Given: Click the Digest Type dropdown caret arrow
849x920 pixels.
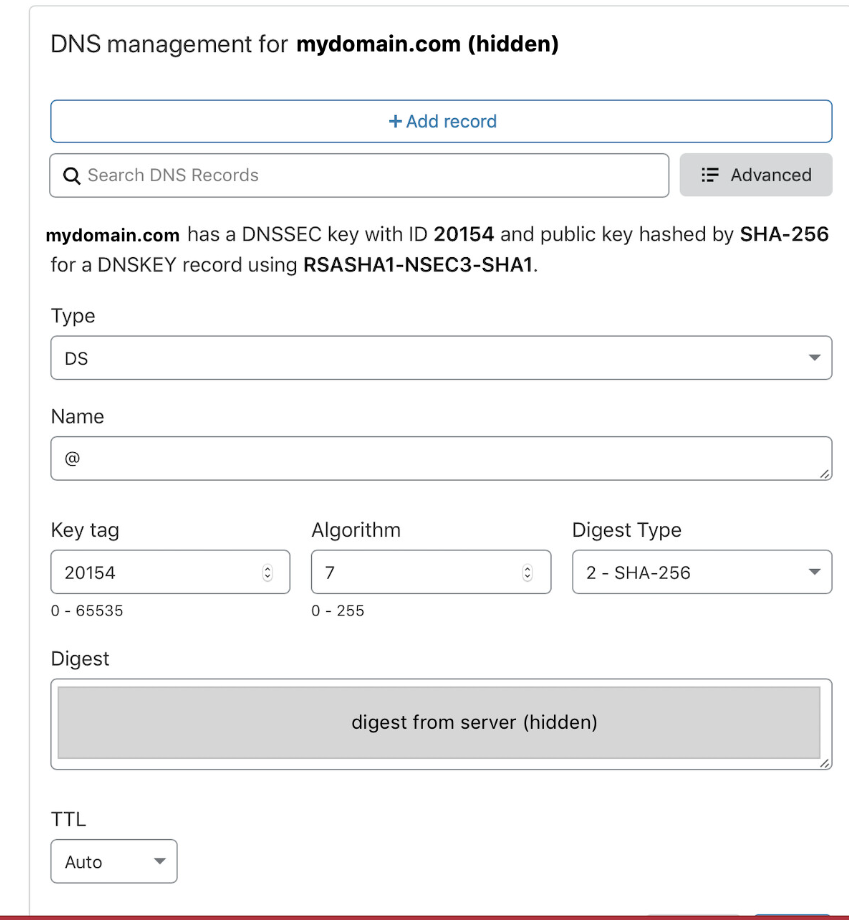Looking at the screenshot, I should click(x=814, y=573).
